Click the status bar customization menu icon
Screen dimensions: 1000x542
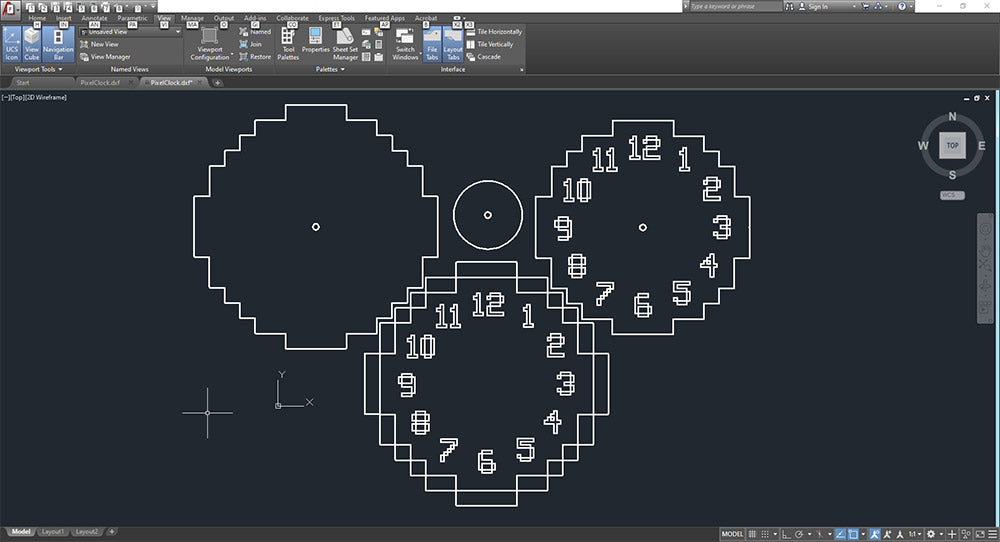[x=992, y=534]
